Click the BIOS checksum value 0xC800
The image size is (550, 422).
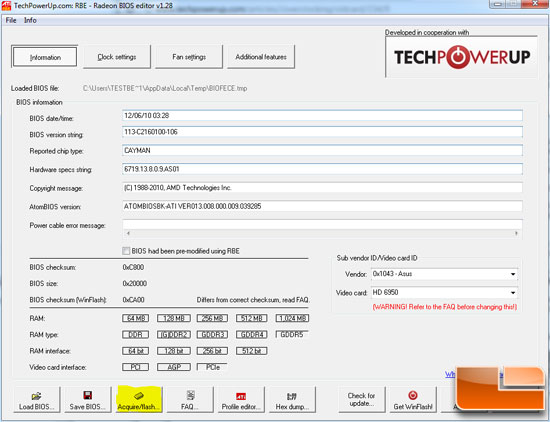pos(133,267)
